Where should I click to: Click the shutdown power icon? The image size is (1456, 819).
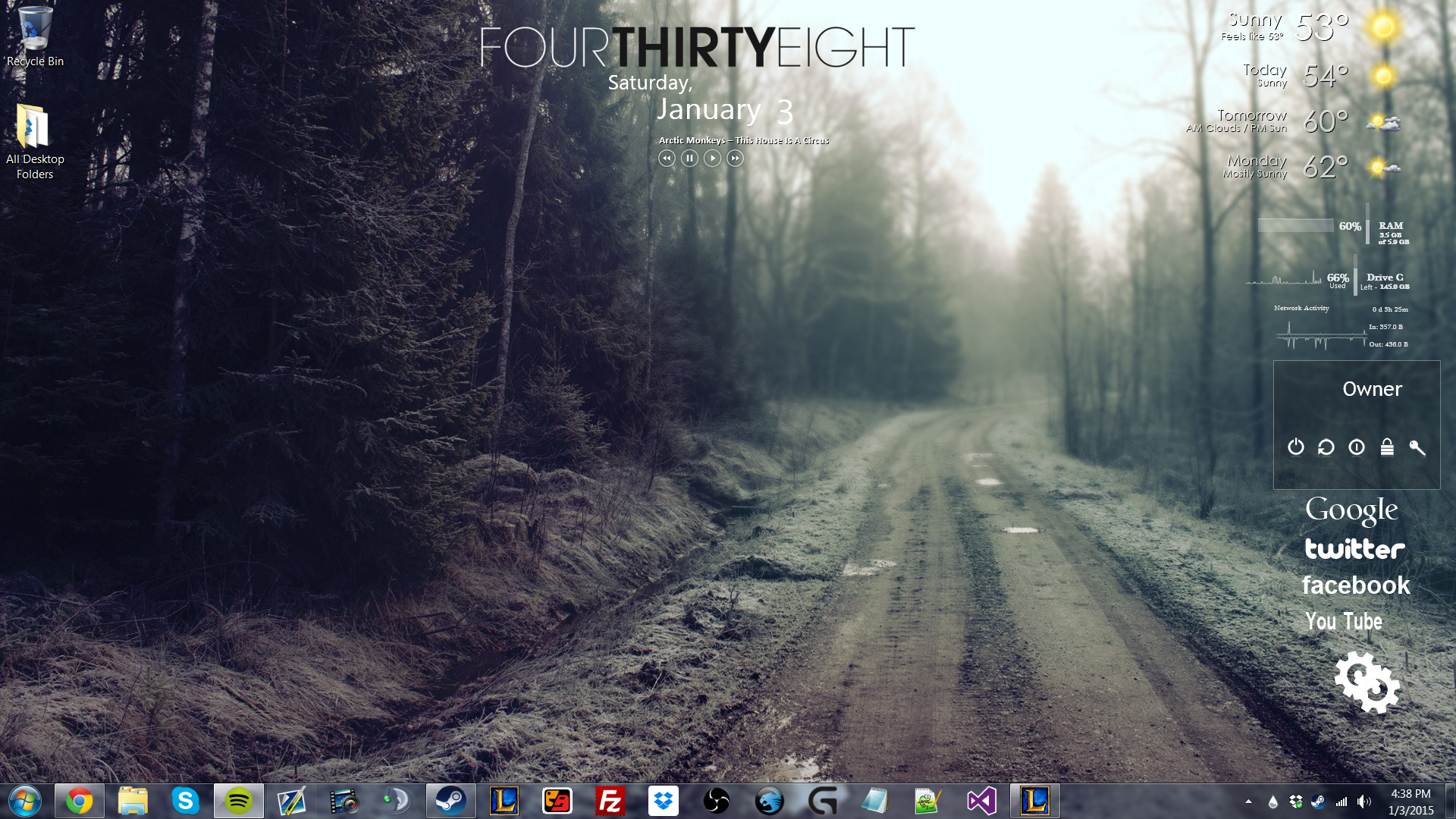tap(1296, 447)
